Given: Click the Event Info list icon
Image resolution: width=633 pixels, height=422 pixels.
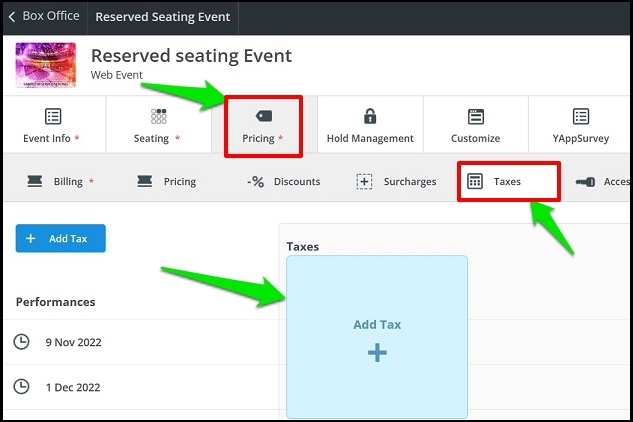Looking at the screenshot, I should coord(53,116).
